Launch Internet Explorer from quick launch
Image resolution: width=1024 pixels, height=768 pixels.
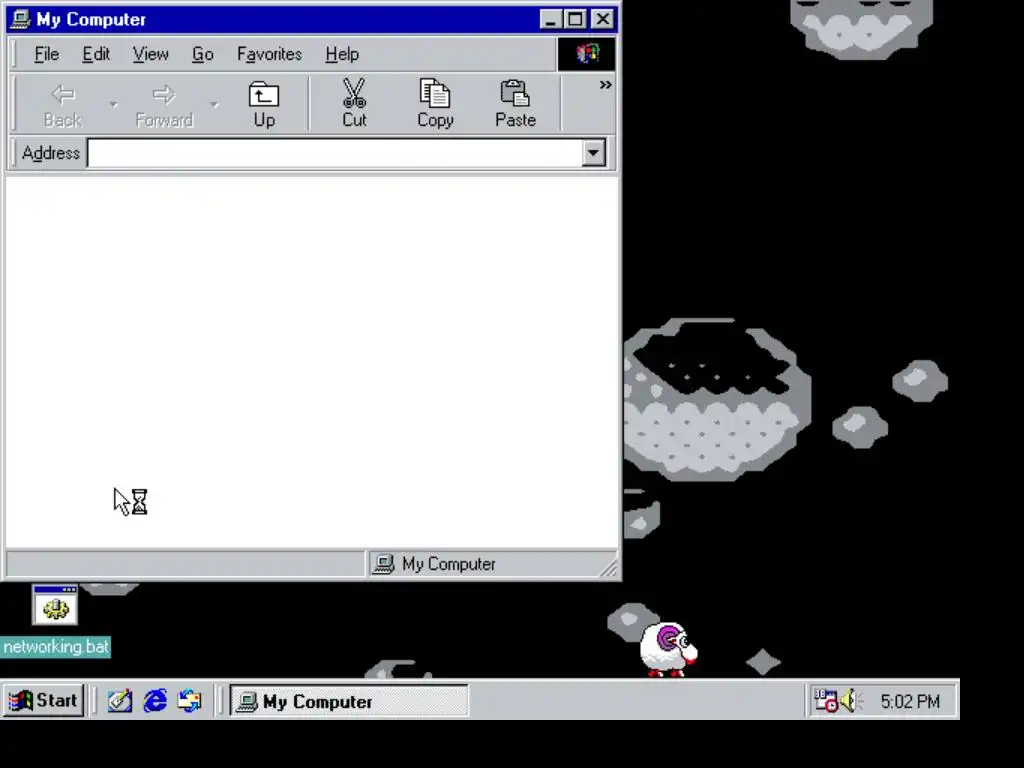point(155,701)
